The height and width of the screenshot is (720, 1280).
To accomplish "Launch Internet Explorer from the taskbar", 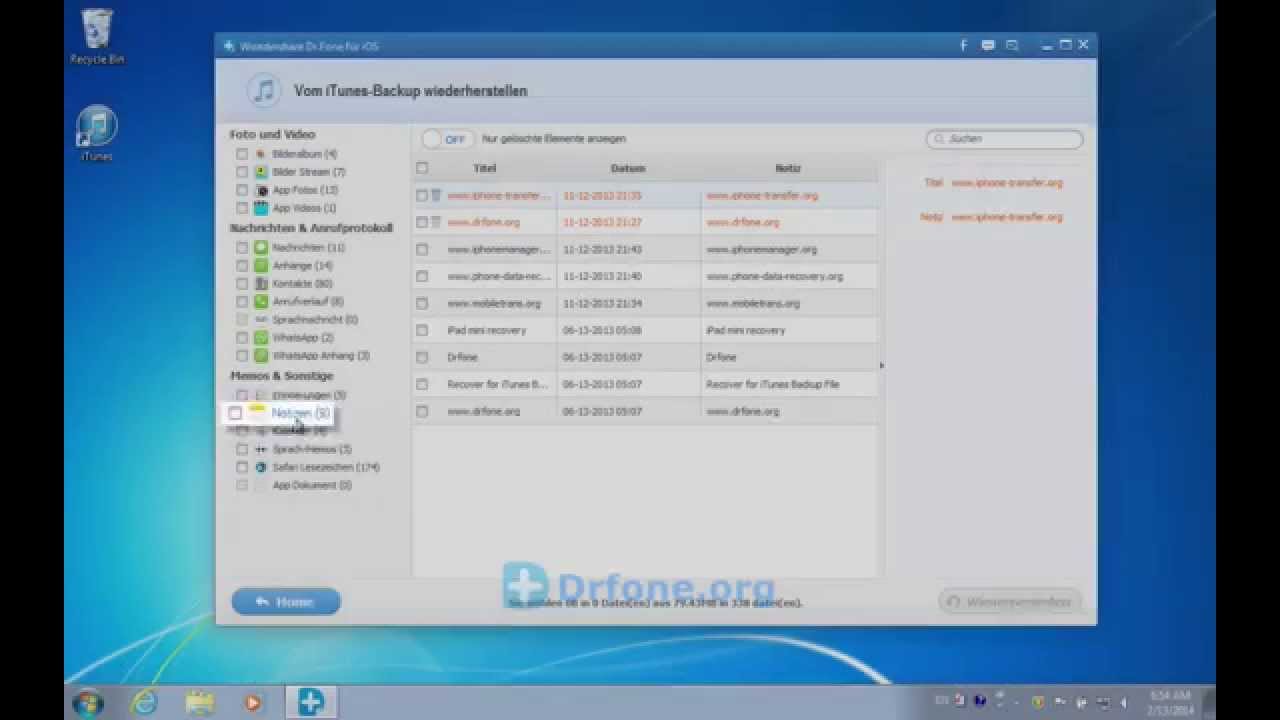I will (145, 702).
